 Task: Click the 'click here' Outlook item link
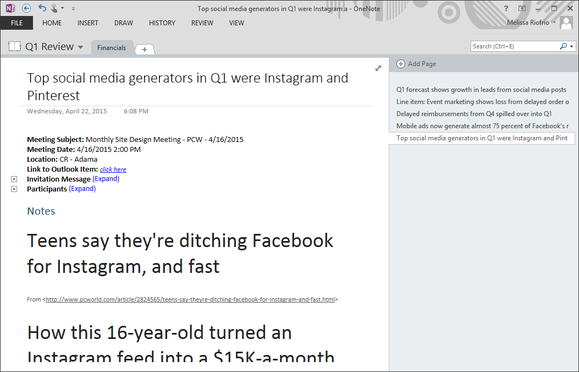pyautogui.click(x=113, y=170)
